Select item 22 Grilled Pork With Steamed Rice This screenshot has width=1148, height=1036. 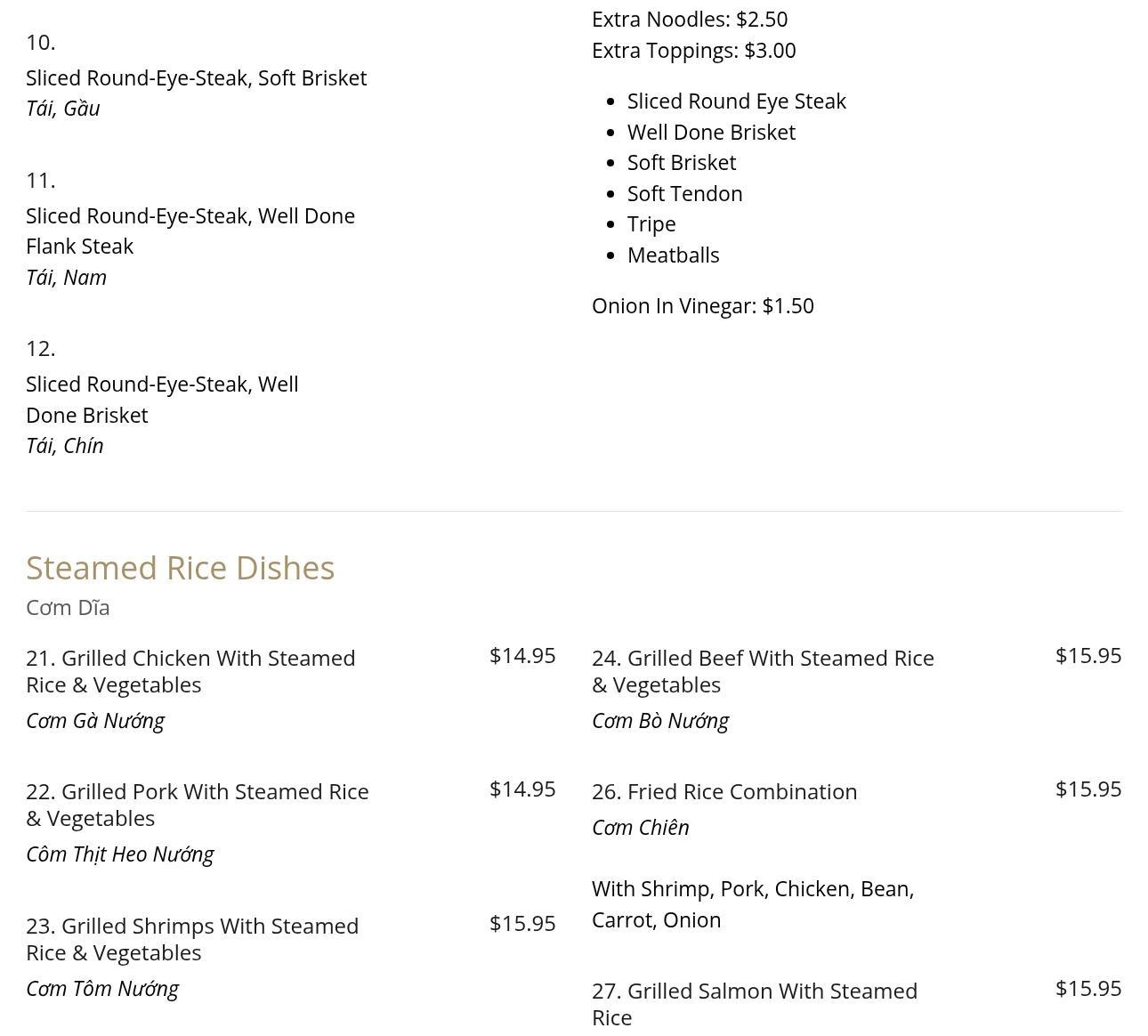tap(197, 805)
